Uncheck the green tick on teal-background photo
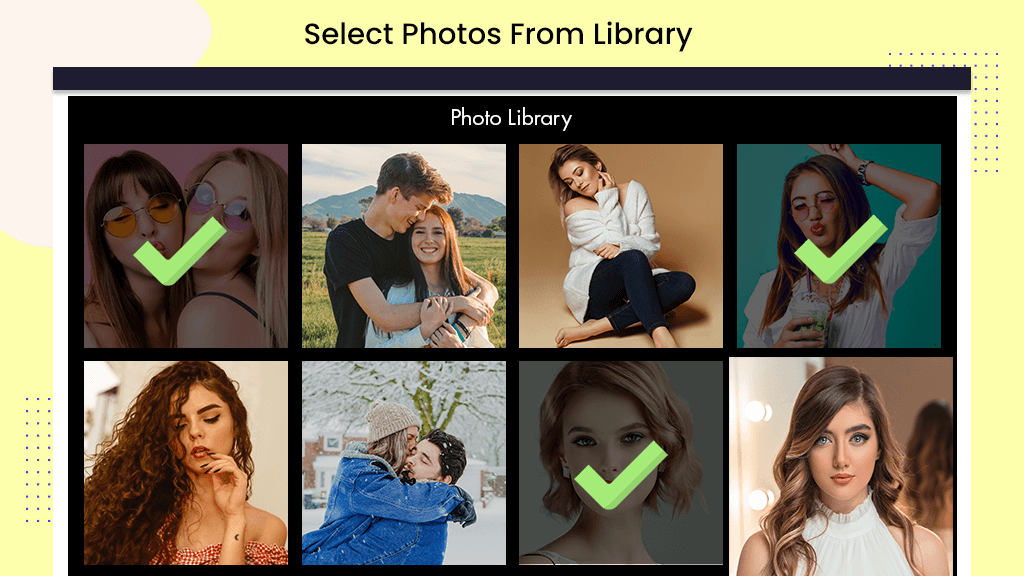Image resolution: width=1024 pixels, height=576 pixels. [840, 249]
